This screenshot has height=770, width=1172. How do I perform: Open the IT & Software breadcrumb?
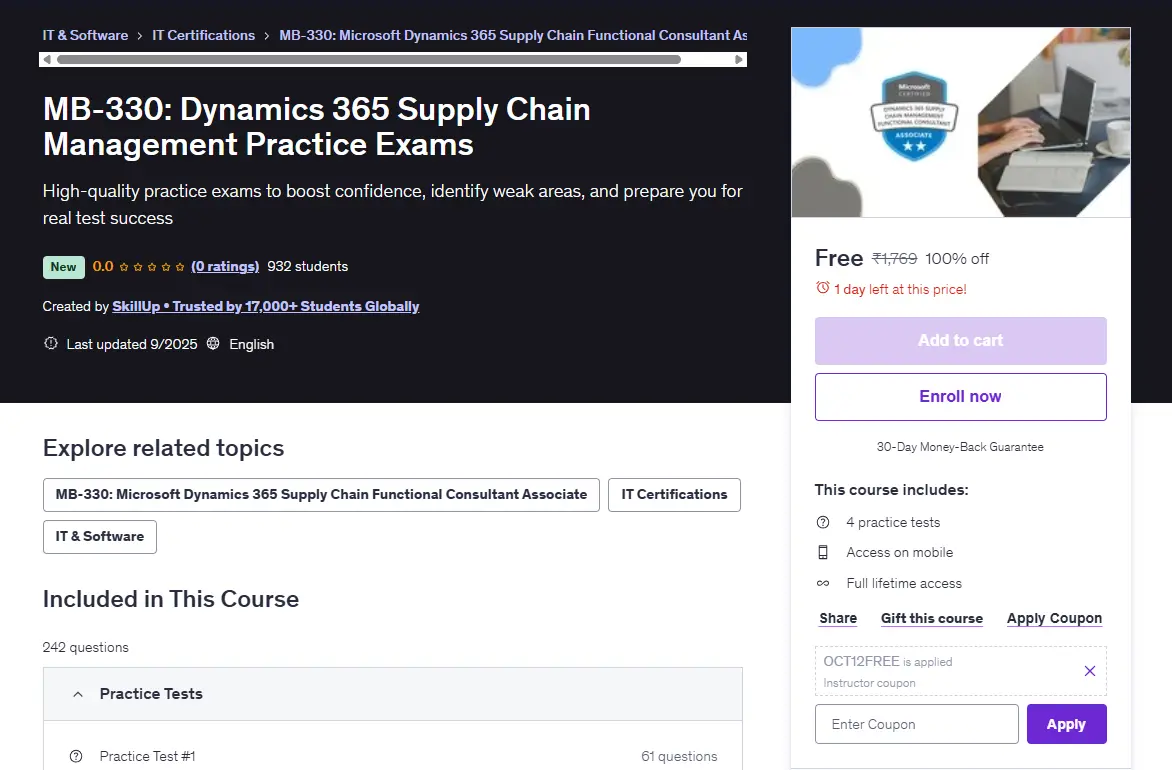pyautogui.click(x=85, y=35)
